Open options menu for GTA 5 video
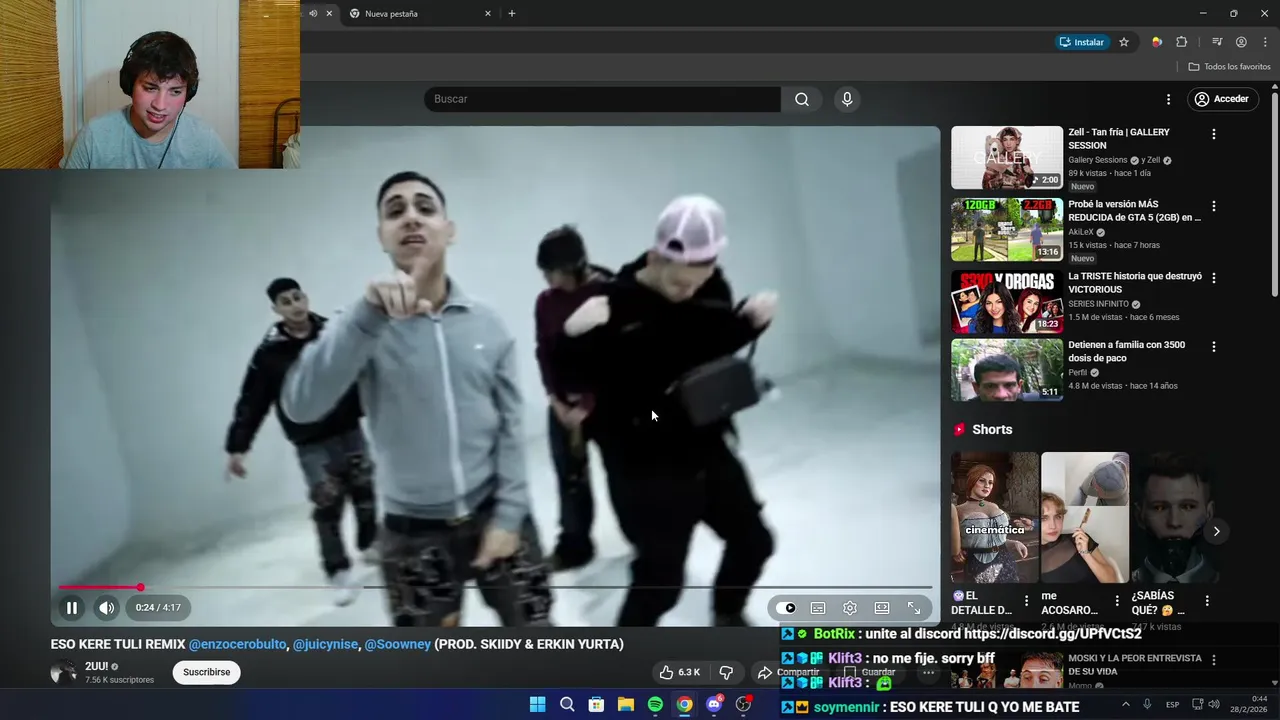The image size is (1280, 720). point(1214,206)
